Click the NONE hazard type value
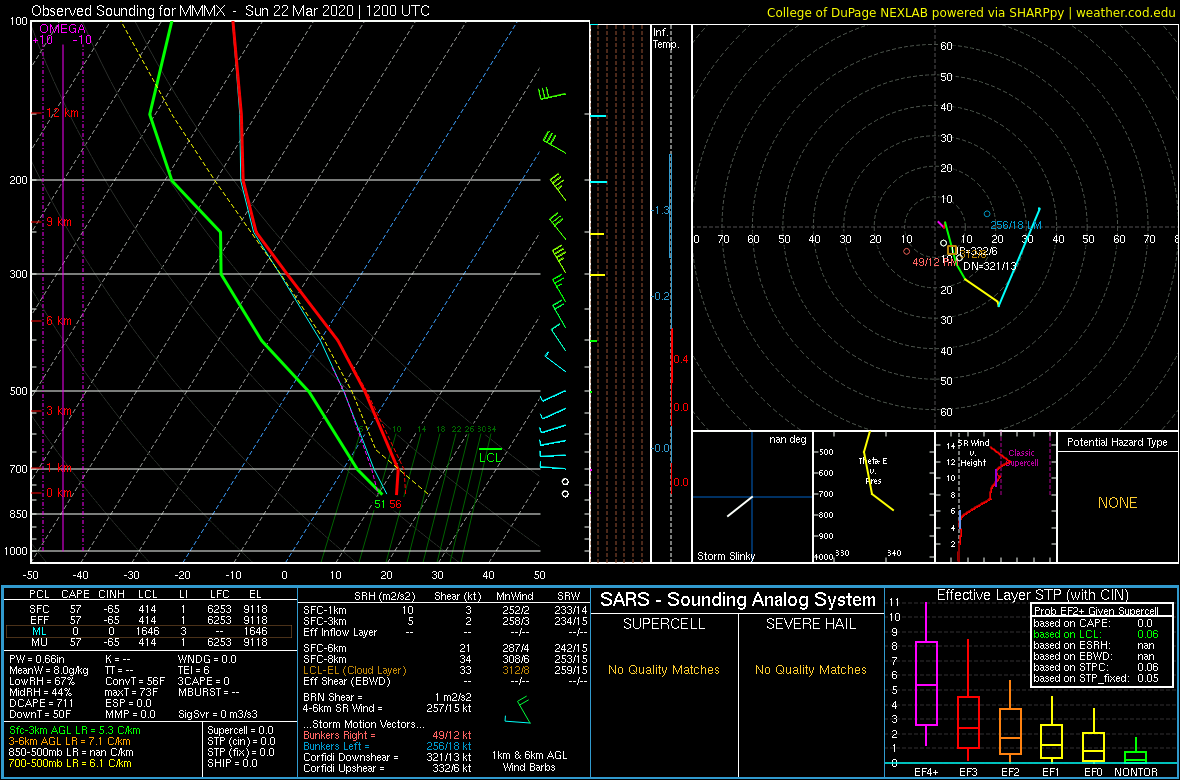1180x780 pixels. [x=1117, y=503]
